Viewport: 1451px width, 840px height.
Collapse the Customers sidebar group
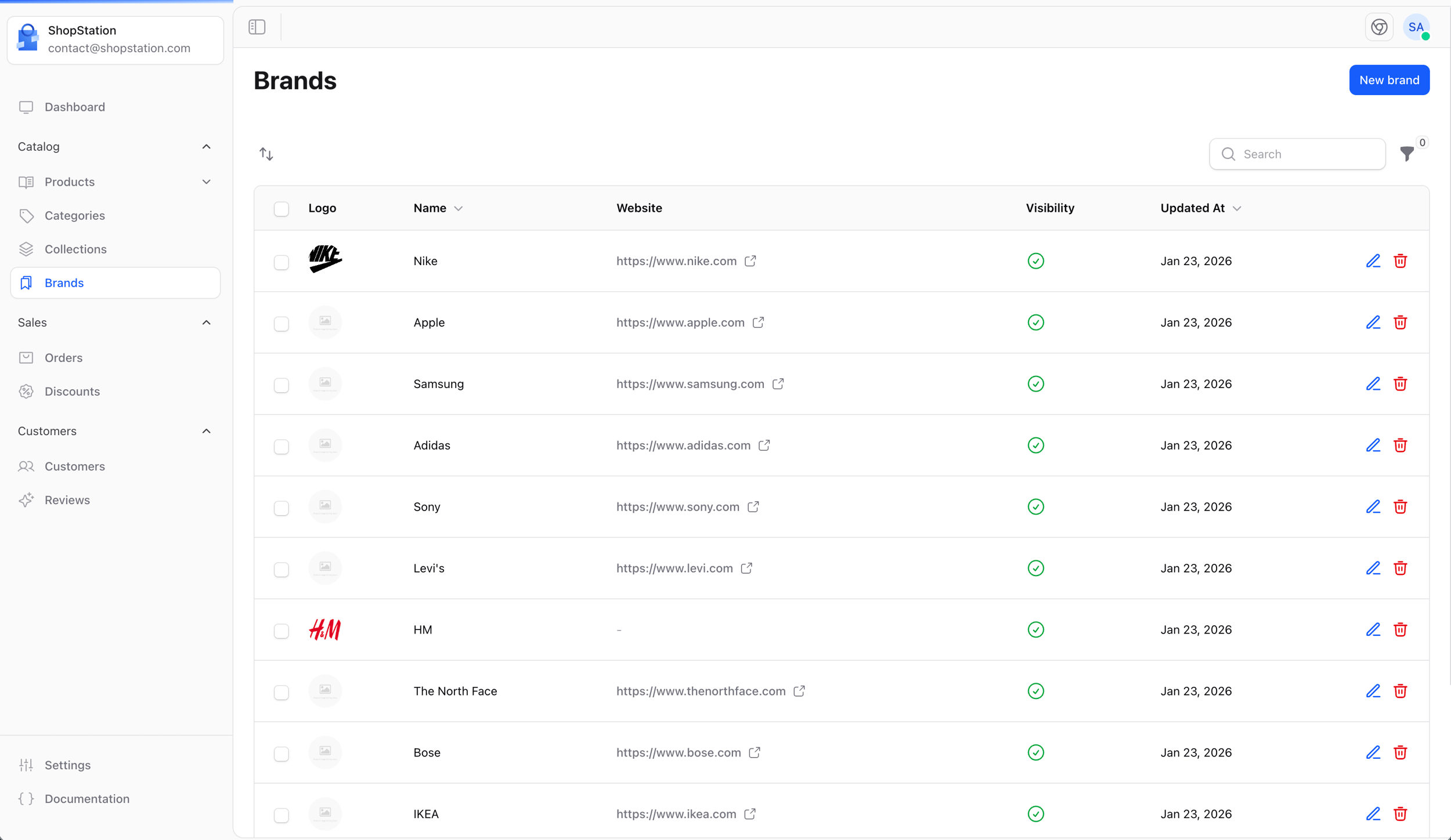point(206,431)
